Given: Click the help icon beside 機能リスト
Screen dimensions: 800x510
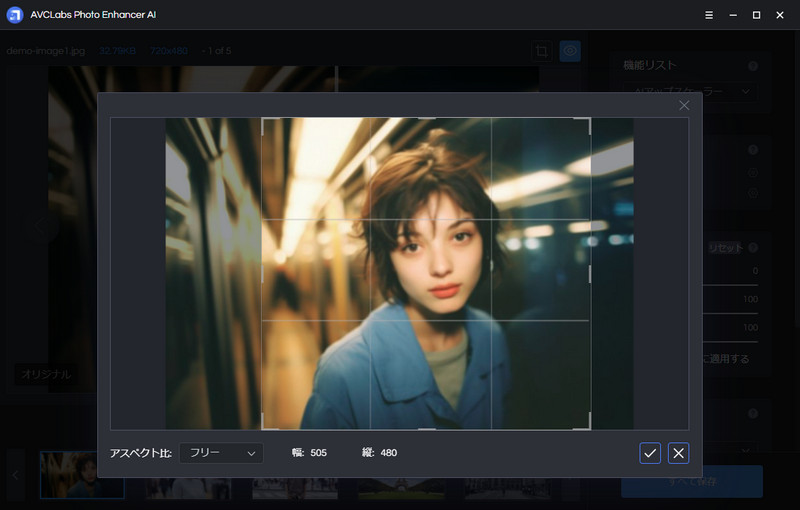Looking at the screenshot, I should click(753, 66).
